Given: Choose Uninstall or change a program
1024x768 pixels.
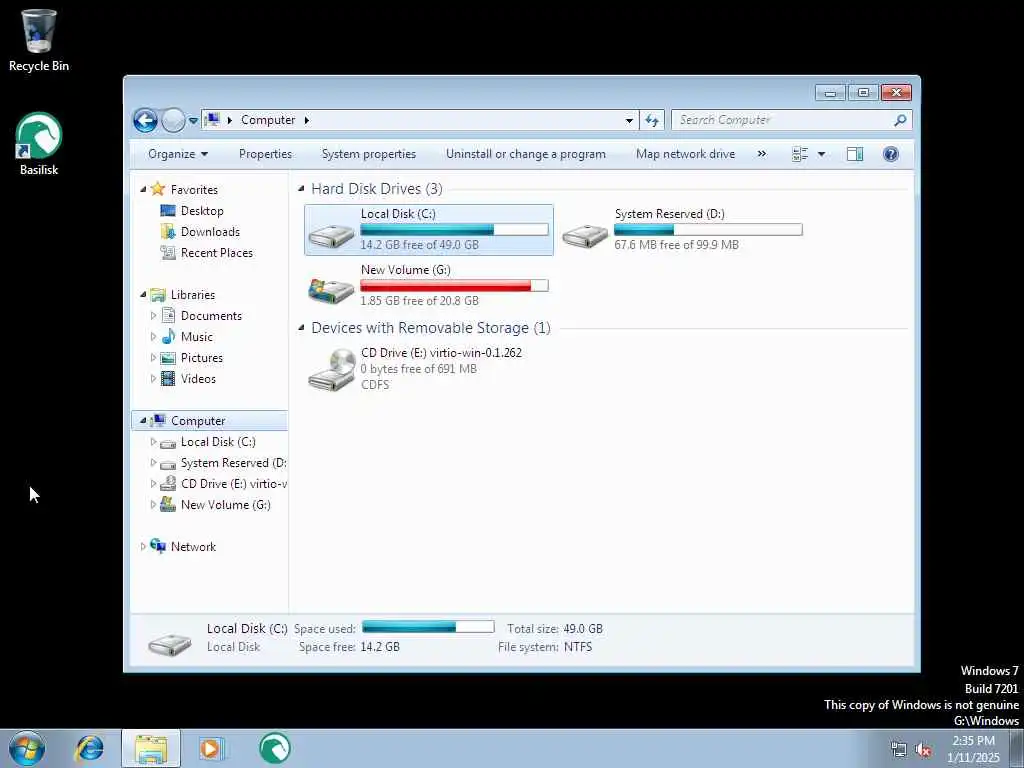Looking at the screenshot, I should point(526,154).
